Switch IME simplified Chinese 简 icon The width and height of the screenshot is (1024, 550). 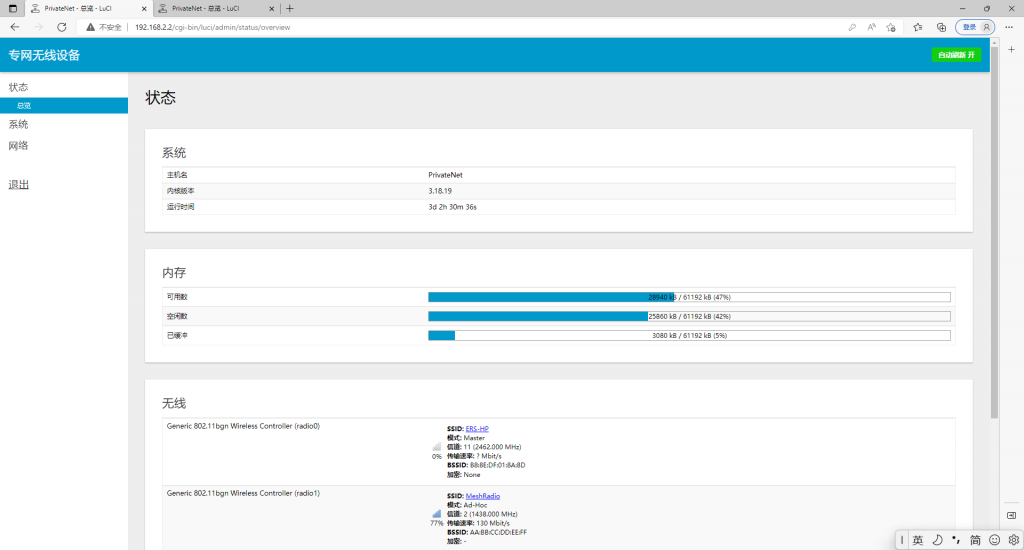coord(975,540)
